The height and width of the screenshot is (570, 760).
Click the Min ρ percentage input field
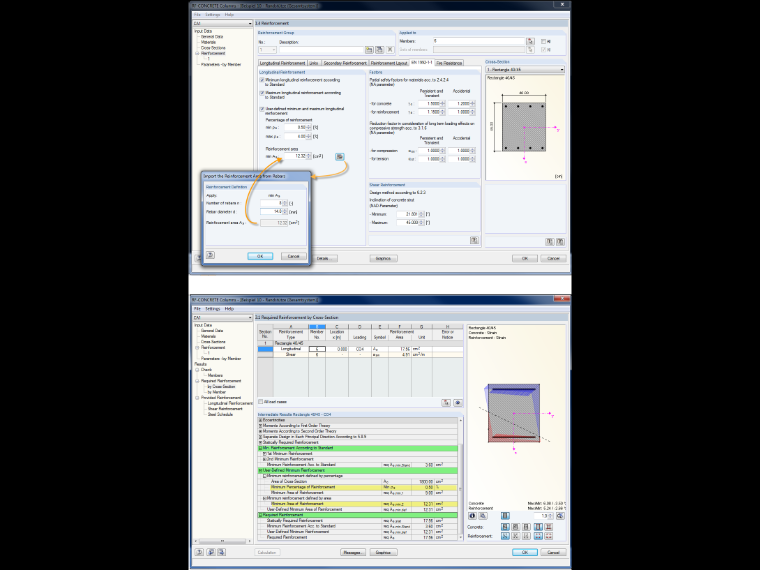click(295, 127)
